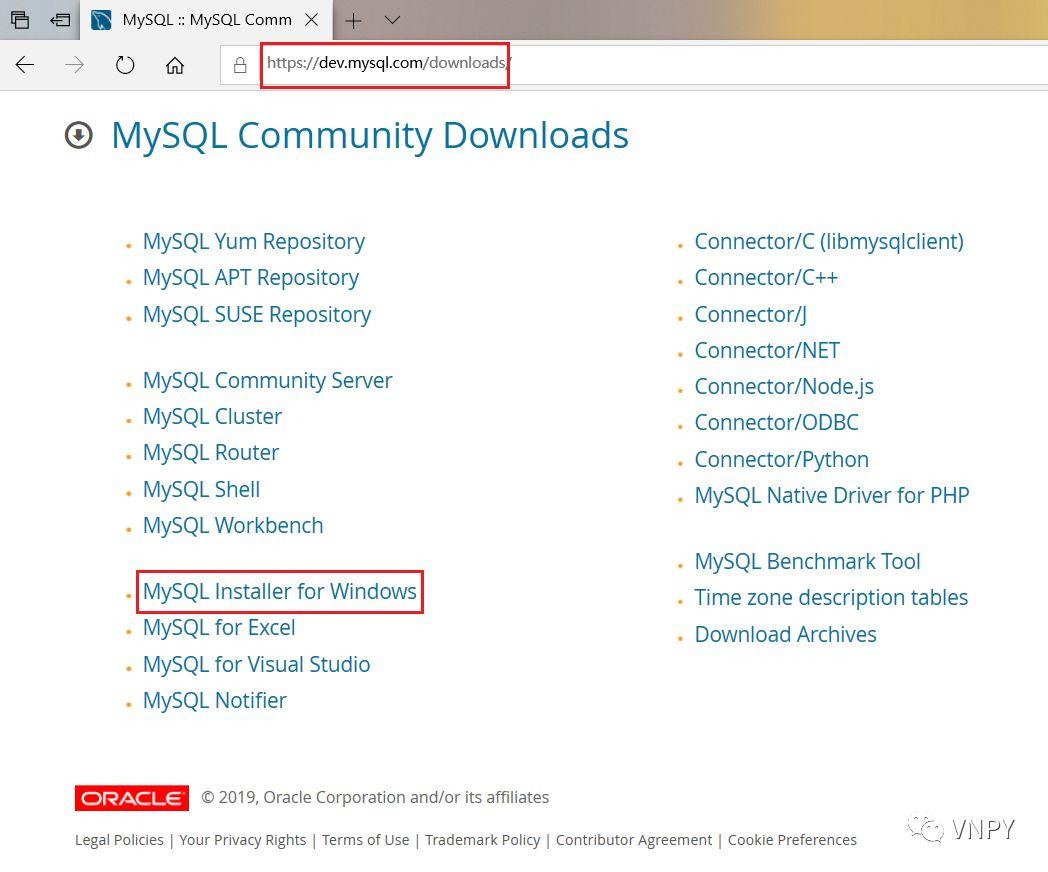The width and height of the screenshot is (1048, 872).
Task: Click the set tabs aside icon
Action: pyautogui.click(x=60, y=20)
